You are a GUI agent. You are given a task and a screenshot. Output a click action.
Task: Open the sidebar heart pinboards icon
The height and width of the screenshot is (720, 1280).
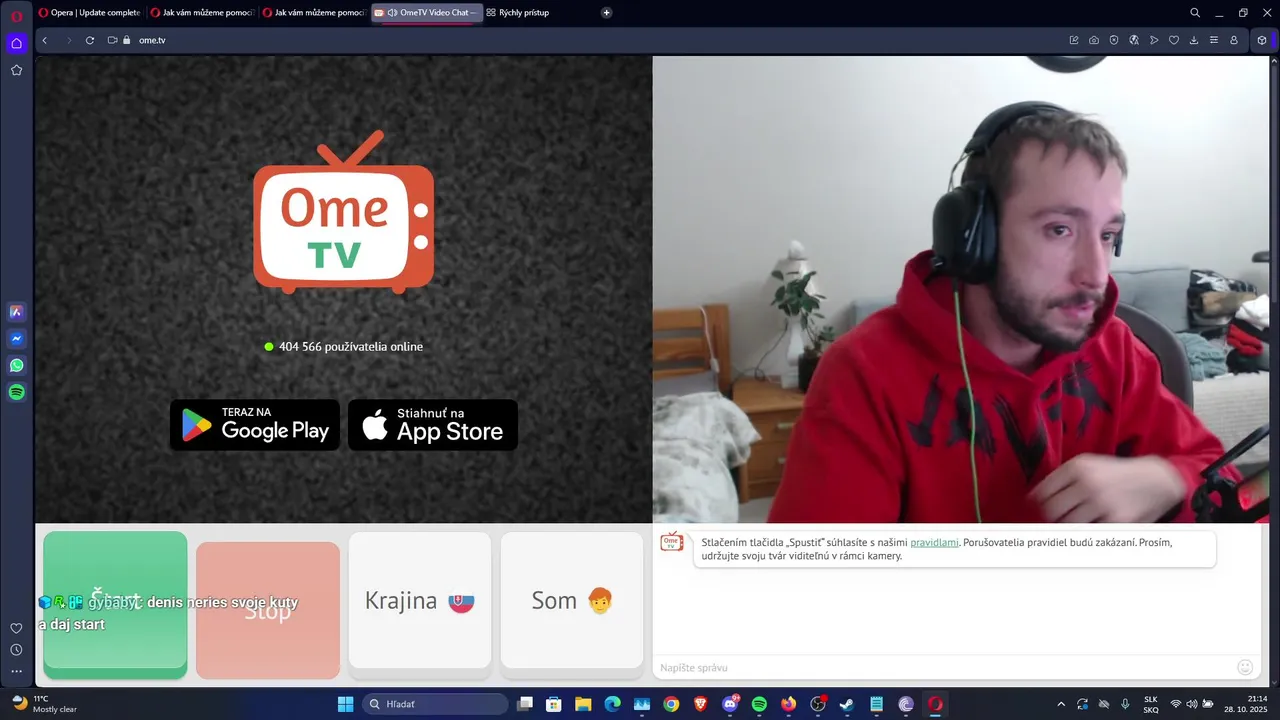16,628
